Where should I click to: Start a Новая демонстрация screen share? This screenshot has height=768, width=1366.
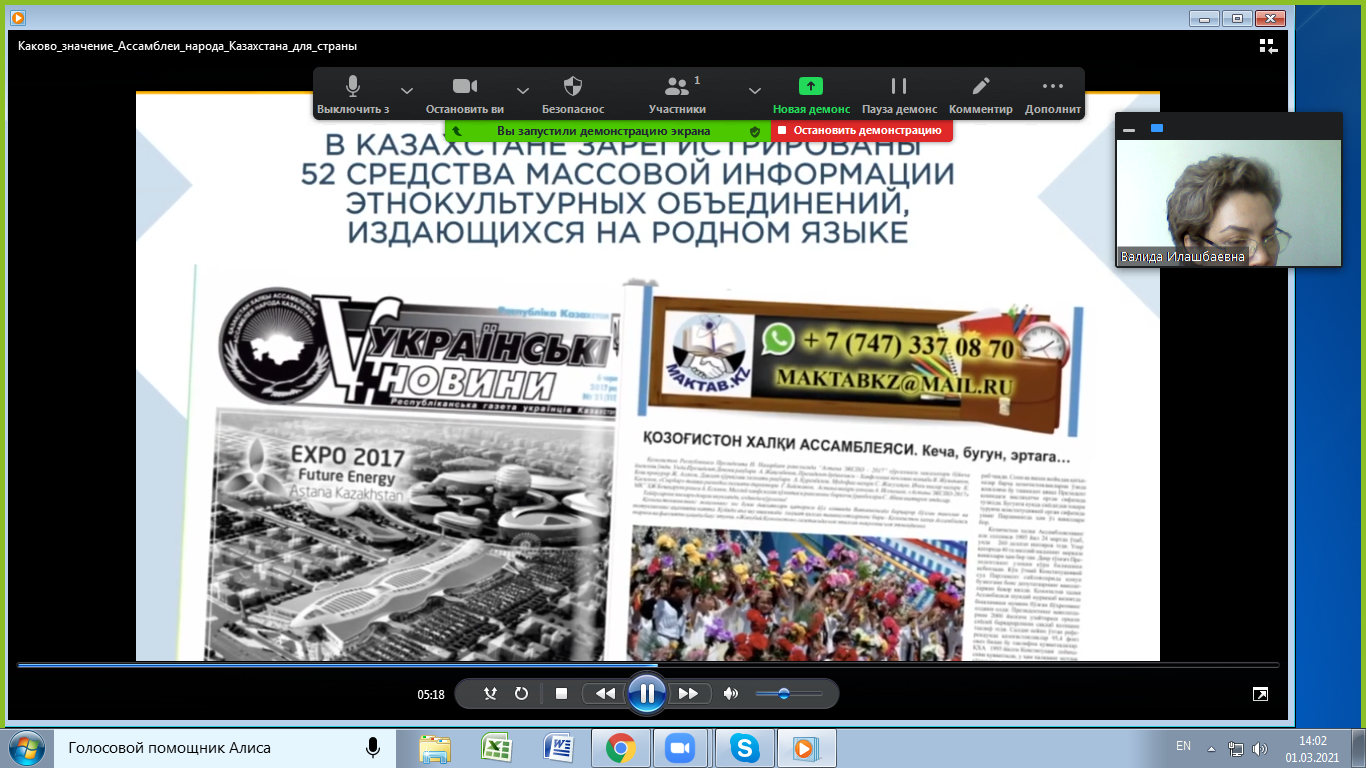pyautogui.click(x=811, y=95)
